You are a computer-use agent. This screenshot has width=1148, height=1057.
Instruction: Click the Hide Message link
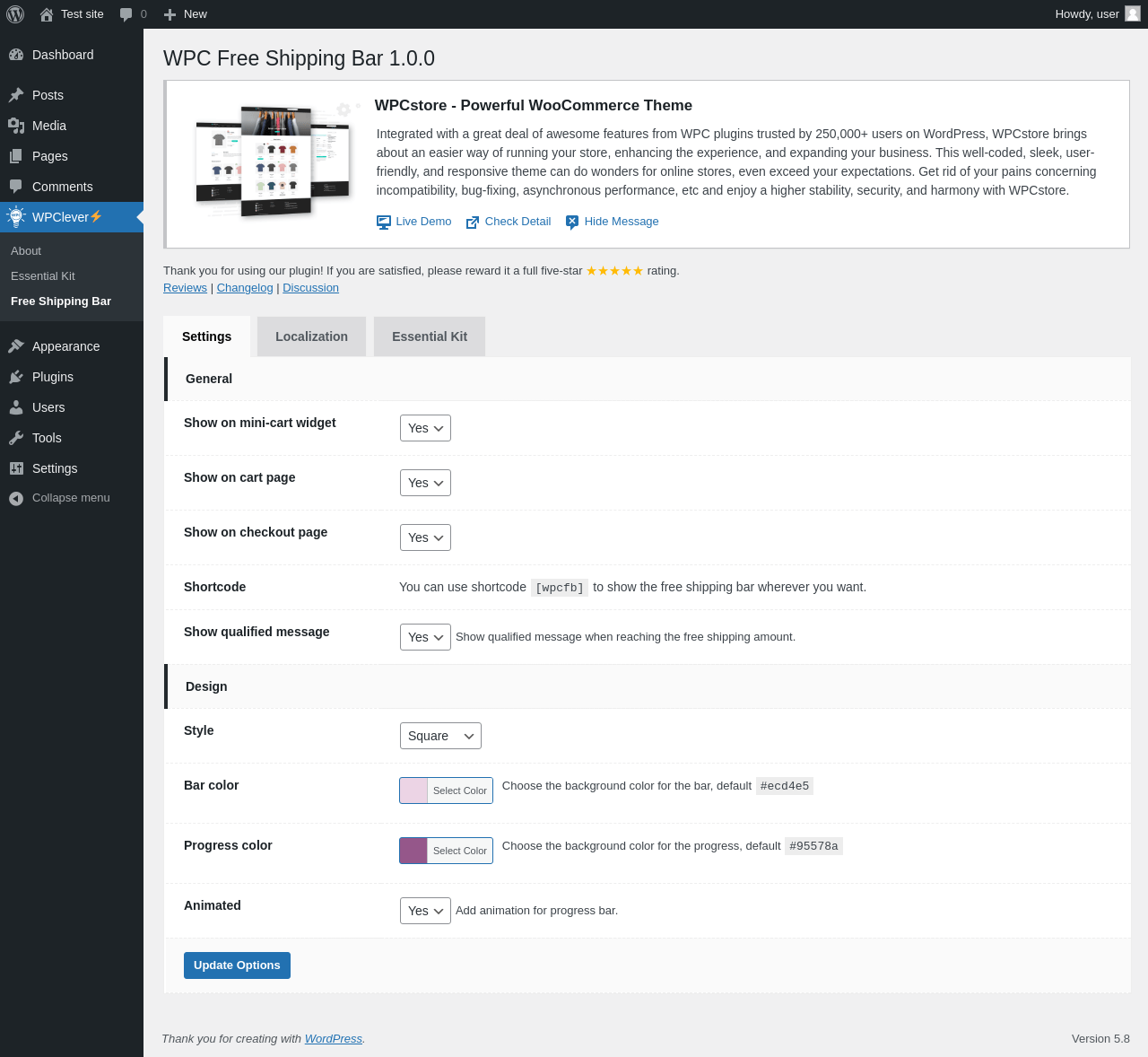[622, 222]
